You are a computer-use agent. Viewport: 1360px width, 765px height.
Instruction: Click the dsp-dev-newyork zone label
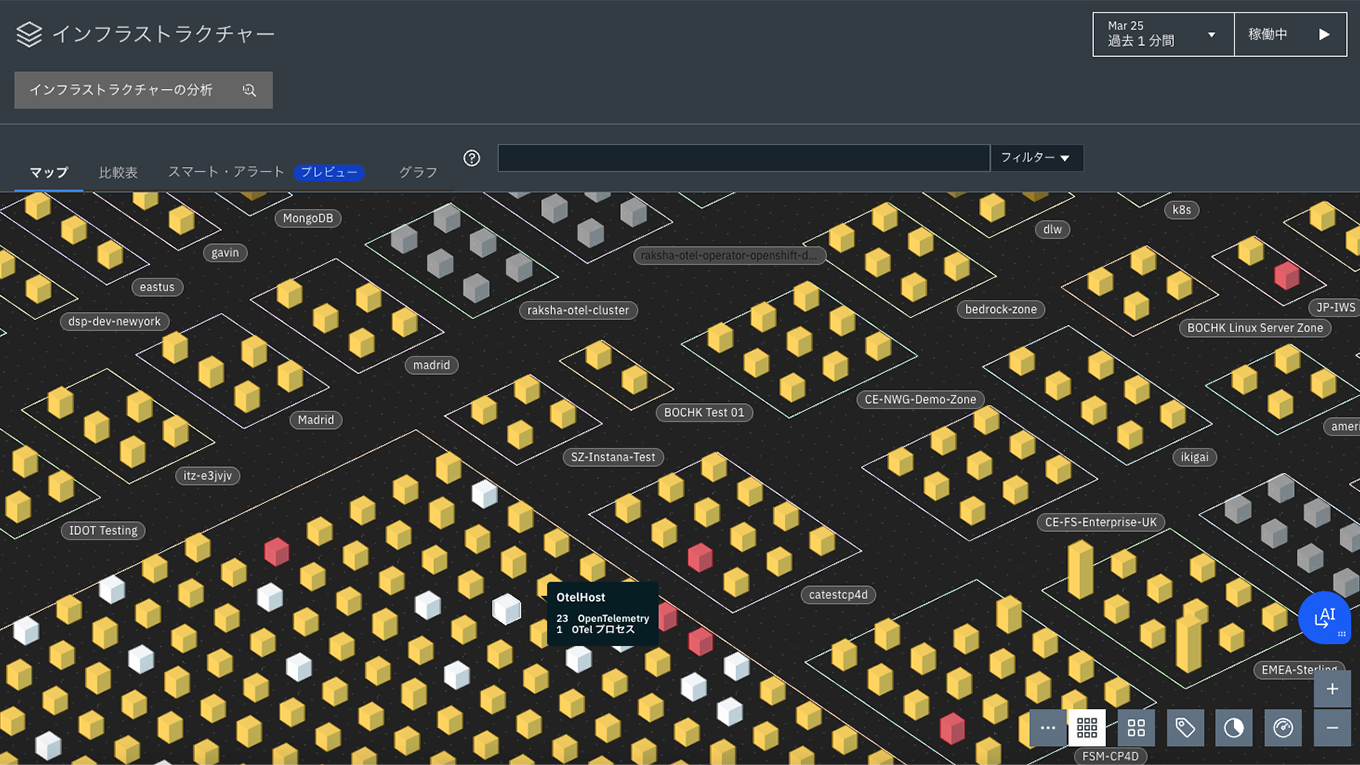pyautogui.click(x=114, y=322)
